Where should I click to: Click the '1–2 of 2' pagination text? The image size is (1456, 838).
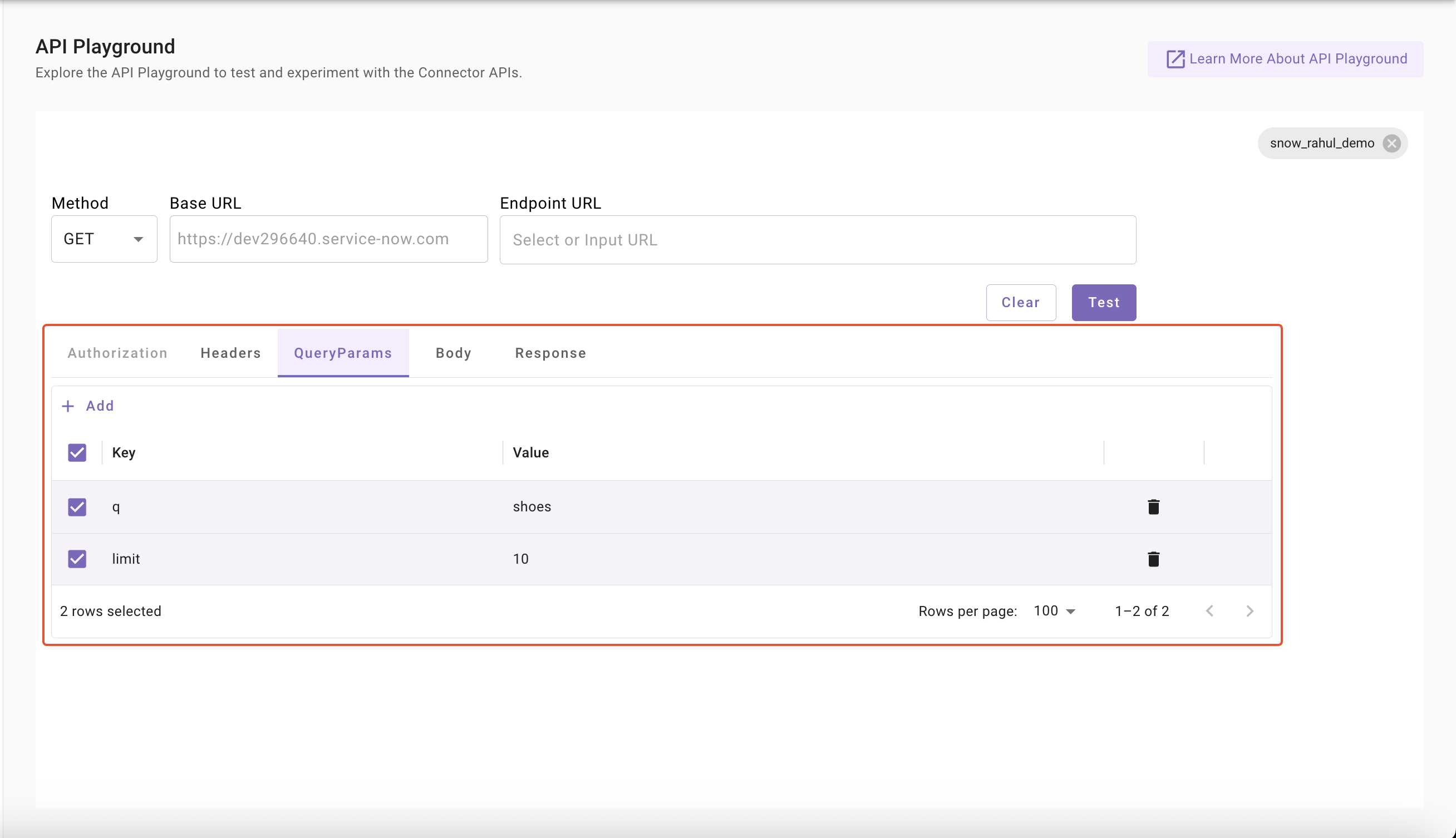tap(1142, 611)
